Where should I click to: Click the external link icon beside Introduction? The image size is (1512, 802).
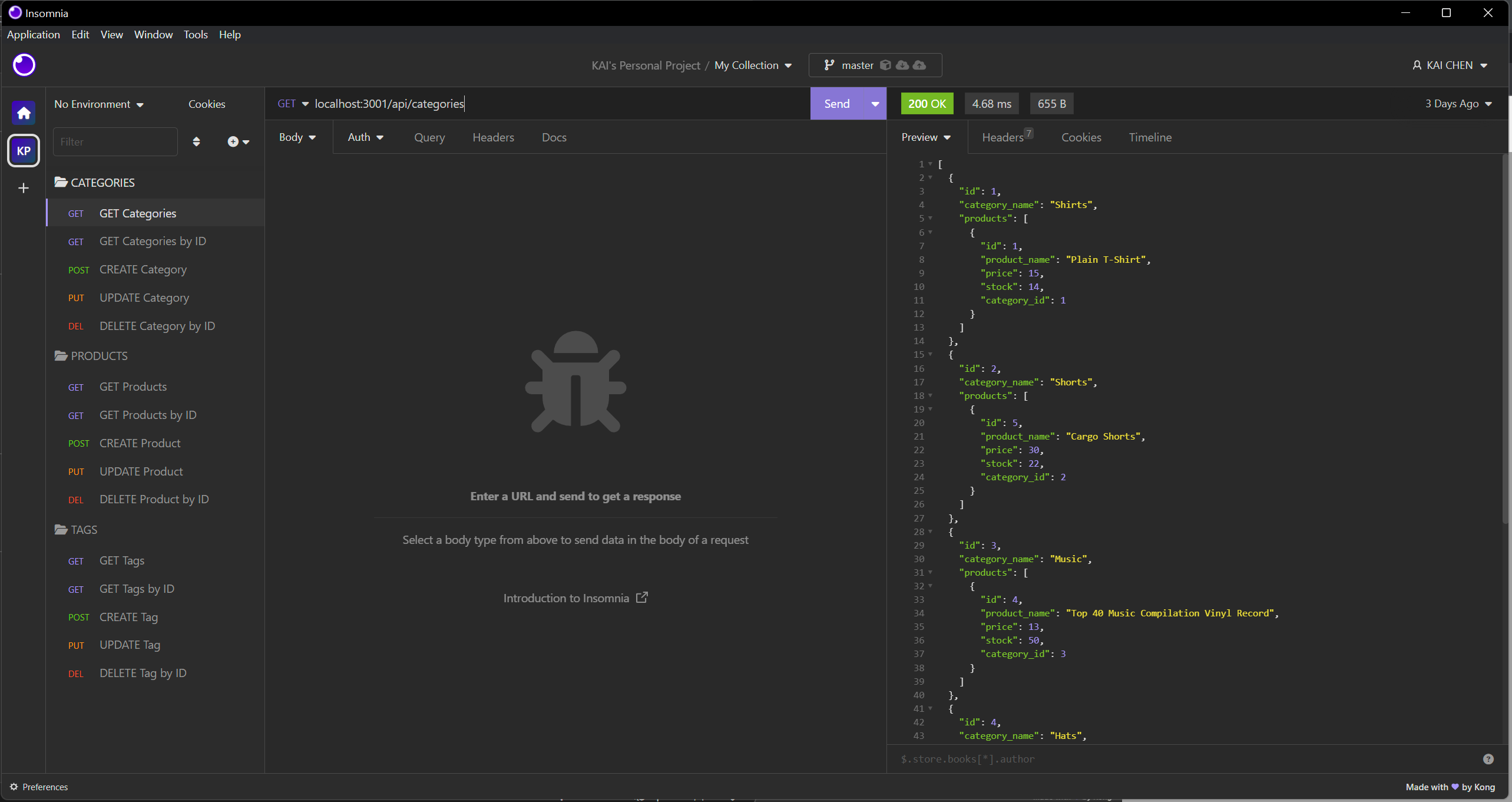pos(641,598)
